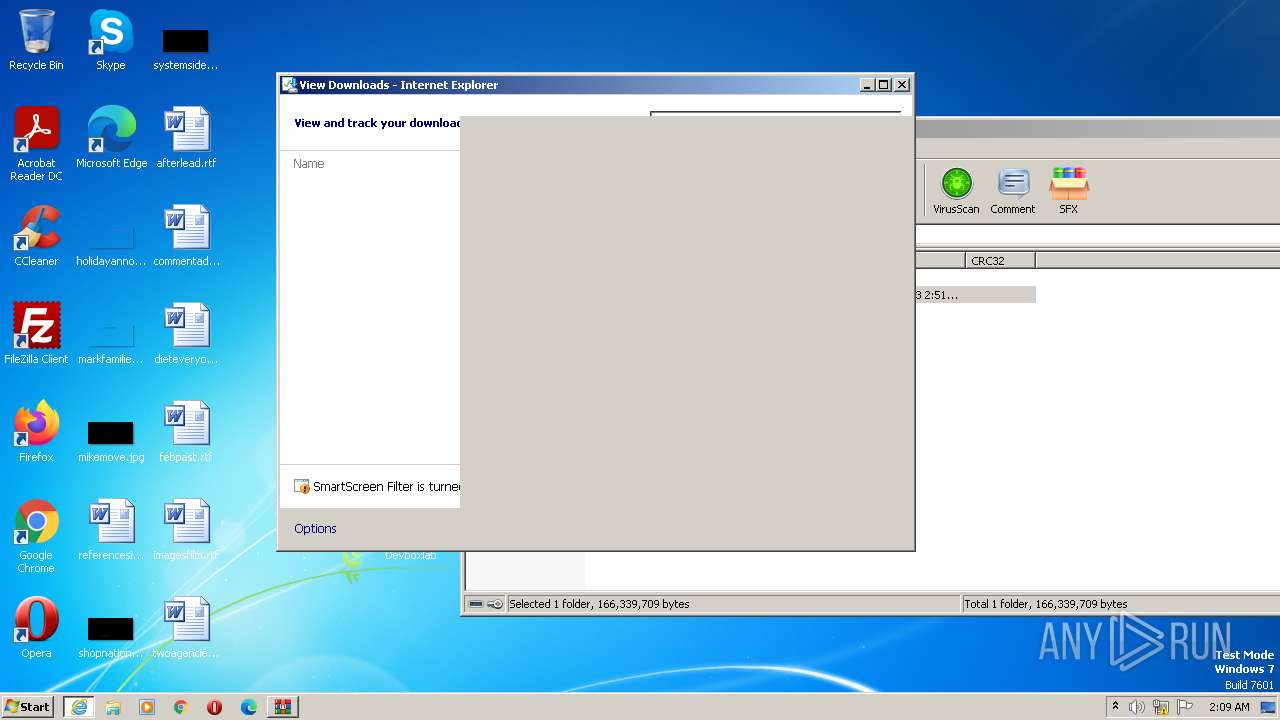Click the '2:51...' date cell in WinRAR list
1280x720 pixels.
[x=937, y=295]
